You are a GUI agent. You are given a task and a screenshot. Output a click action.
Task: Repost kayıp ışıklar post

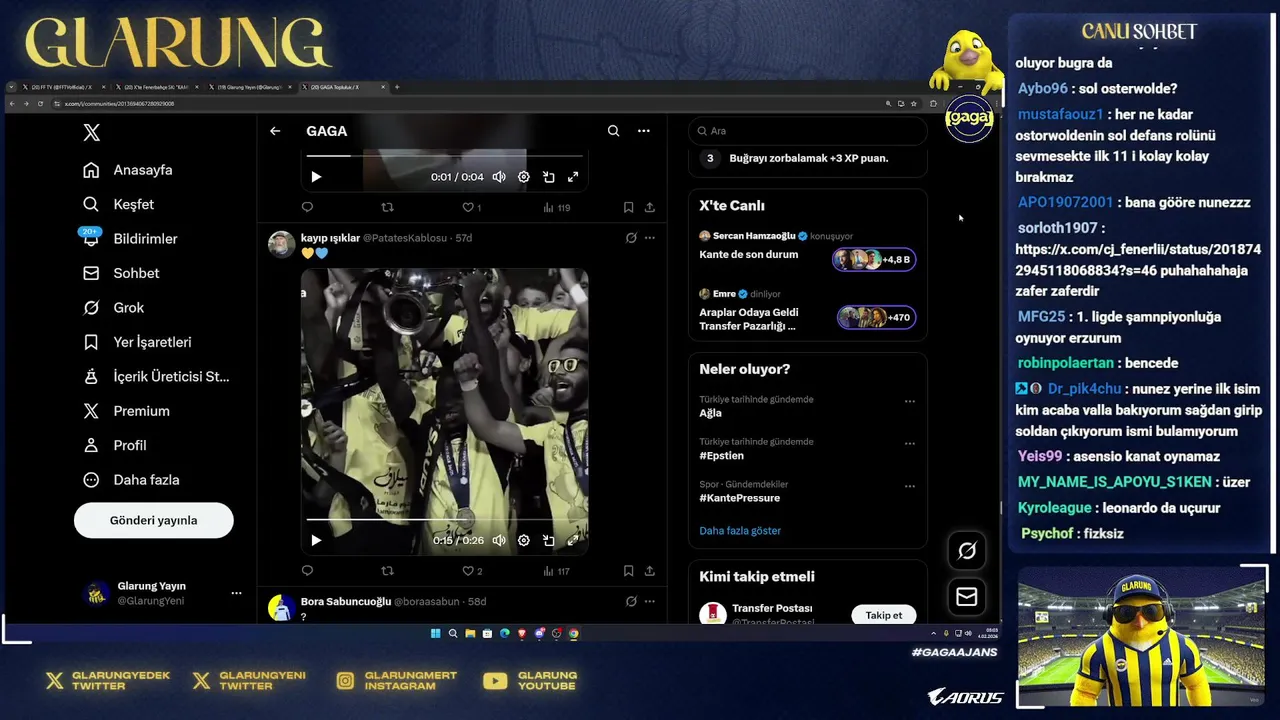(x=388, y=571)
